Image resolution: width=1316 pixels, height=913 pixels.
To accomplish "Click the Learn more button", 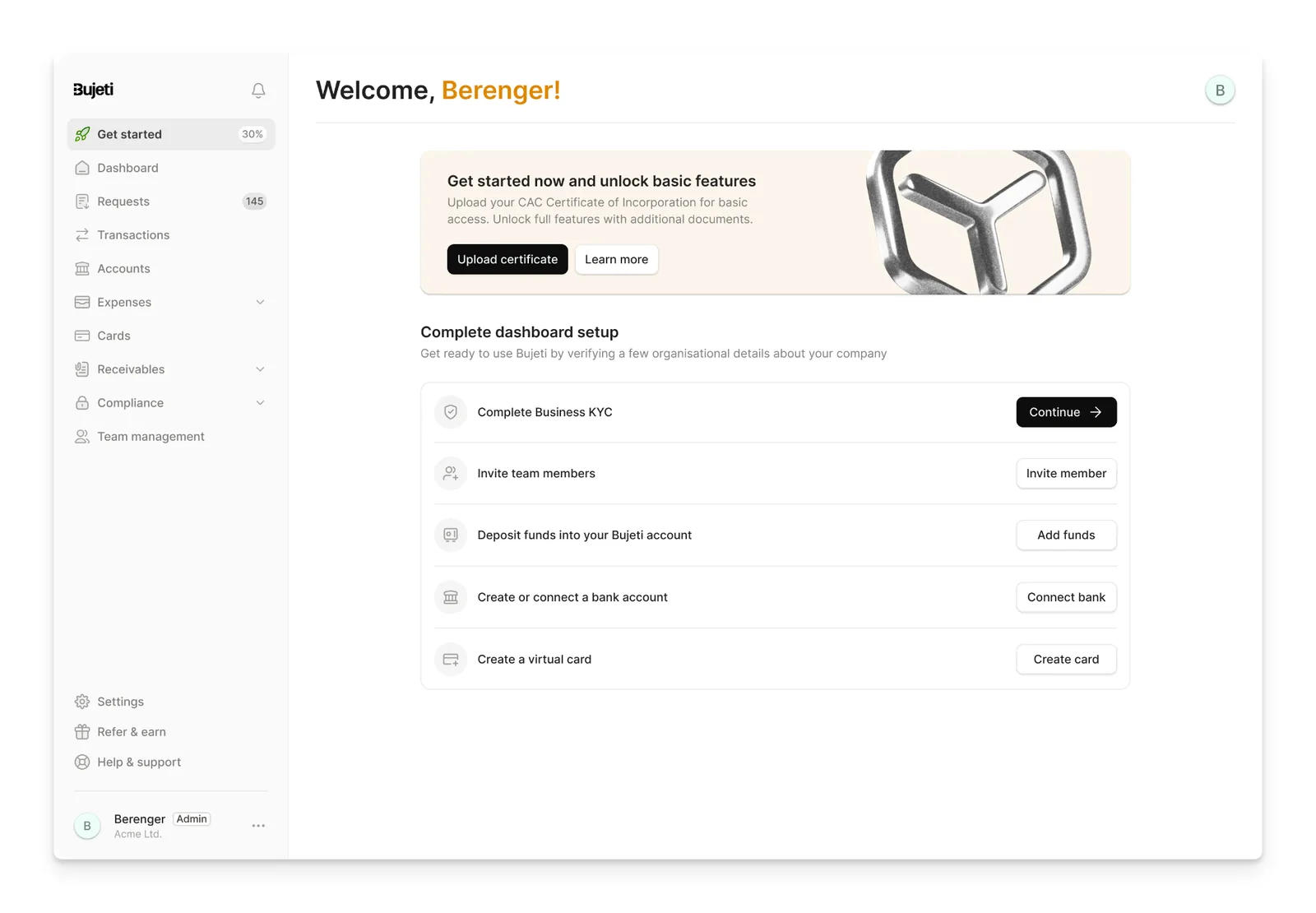I will pos(616,259).
